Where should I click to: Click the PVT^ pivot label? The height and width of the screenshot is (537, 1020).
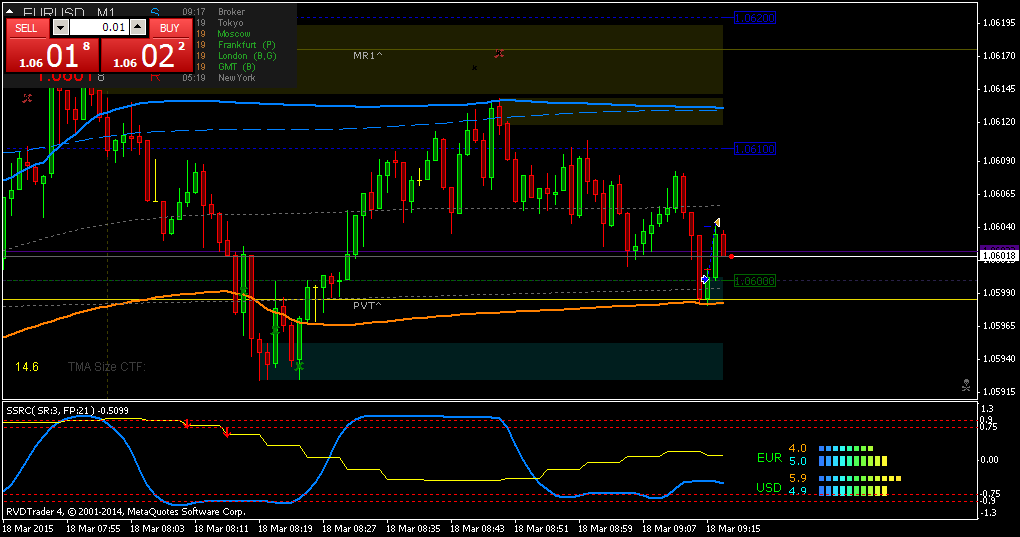tap(368, 306)
